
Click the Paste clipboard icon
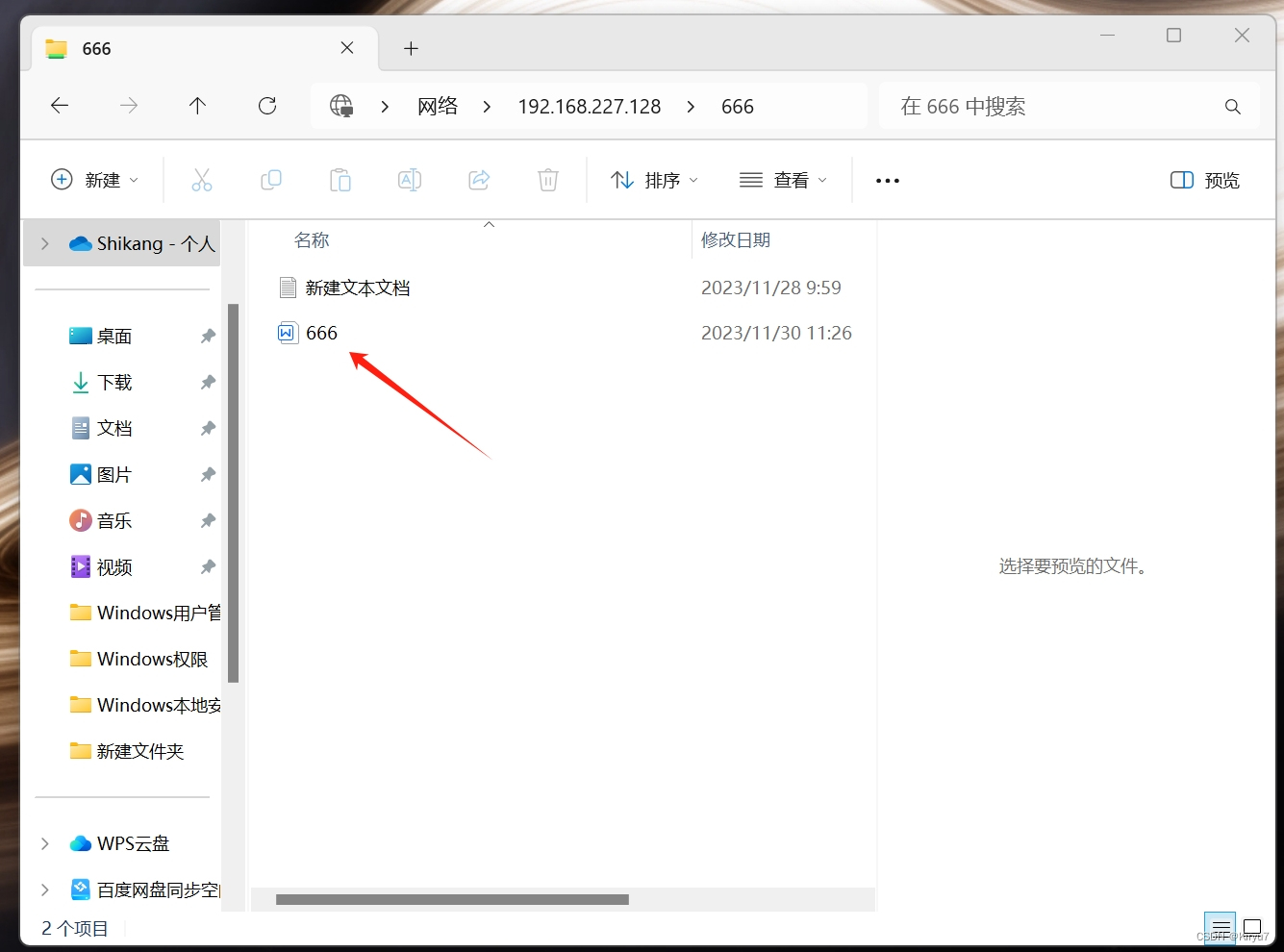(340, 180)
